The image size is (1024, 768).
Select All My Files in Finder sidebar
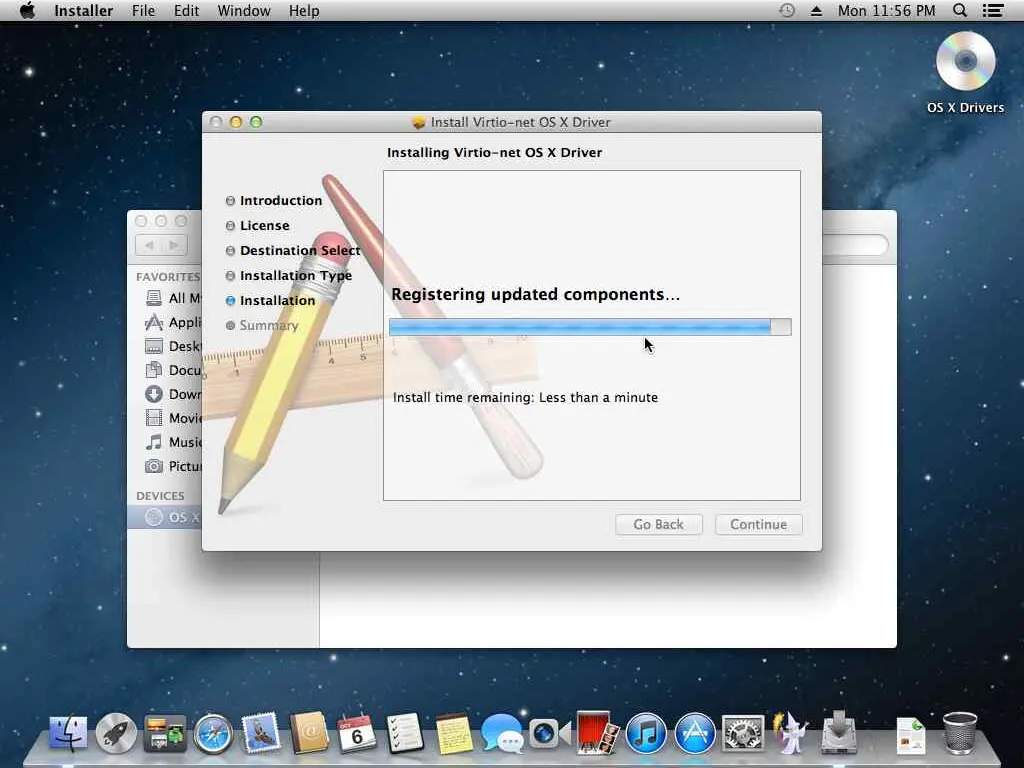(x=172, y=298)
